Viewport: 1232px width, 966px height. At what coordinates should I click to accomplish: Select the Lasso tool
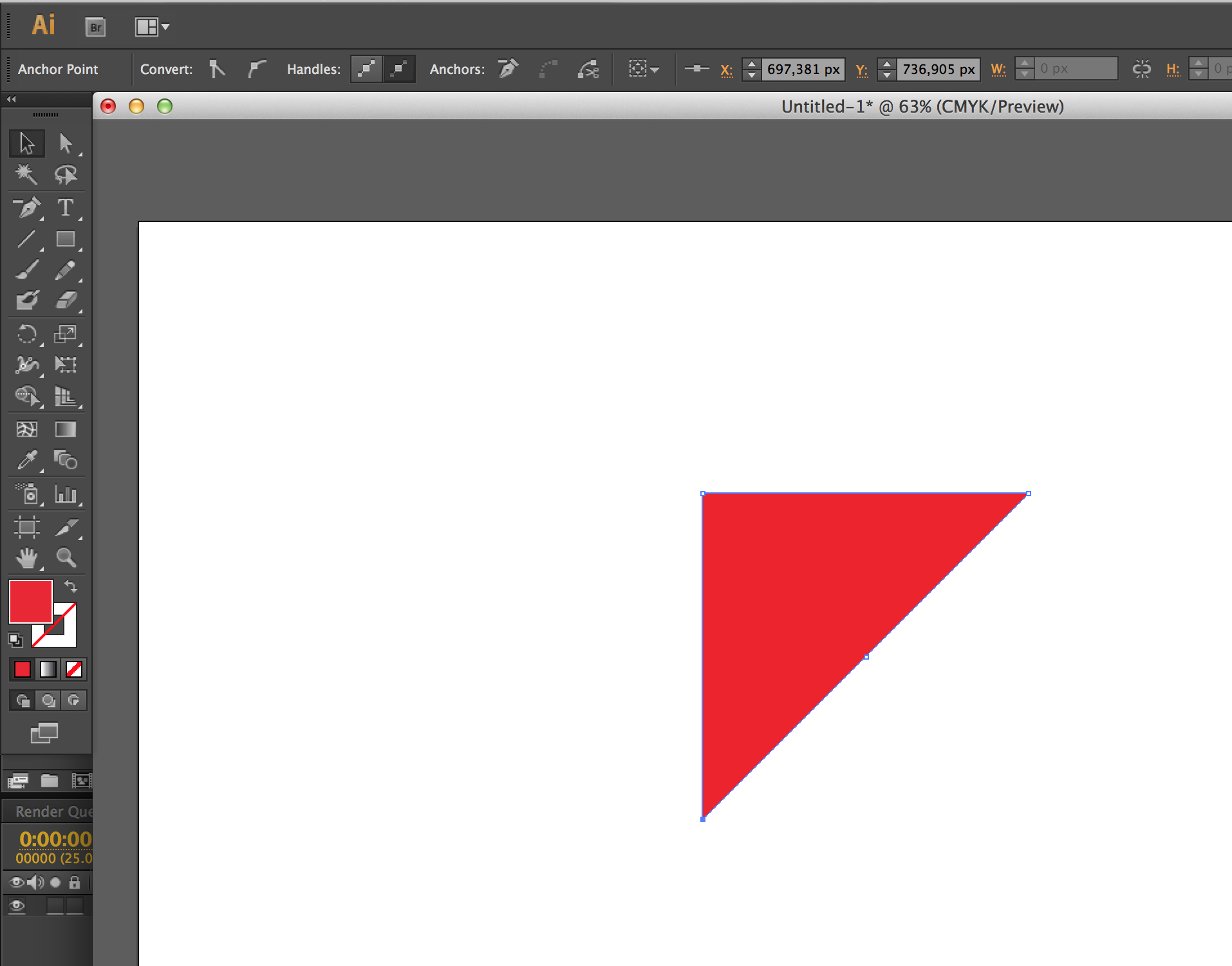(x=66, y=174)
